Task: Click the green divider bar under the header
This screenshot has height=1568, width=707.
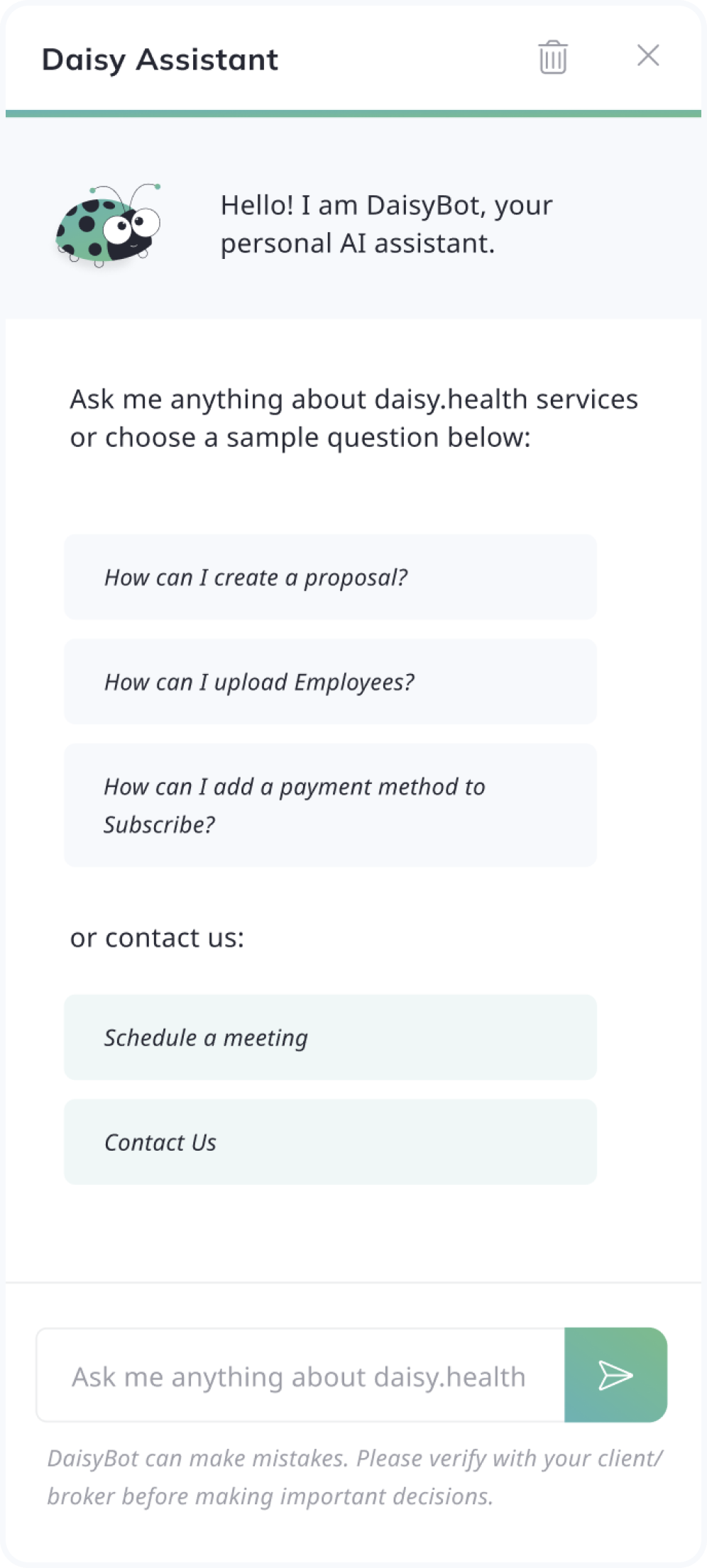Action: coord(353,114)
